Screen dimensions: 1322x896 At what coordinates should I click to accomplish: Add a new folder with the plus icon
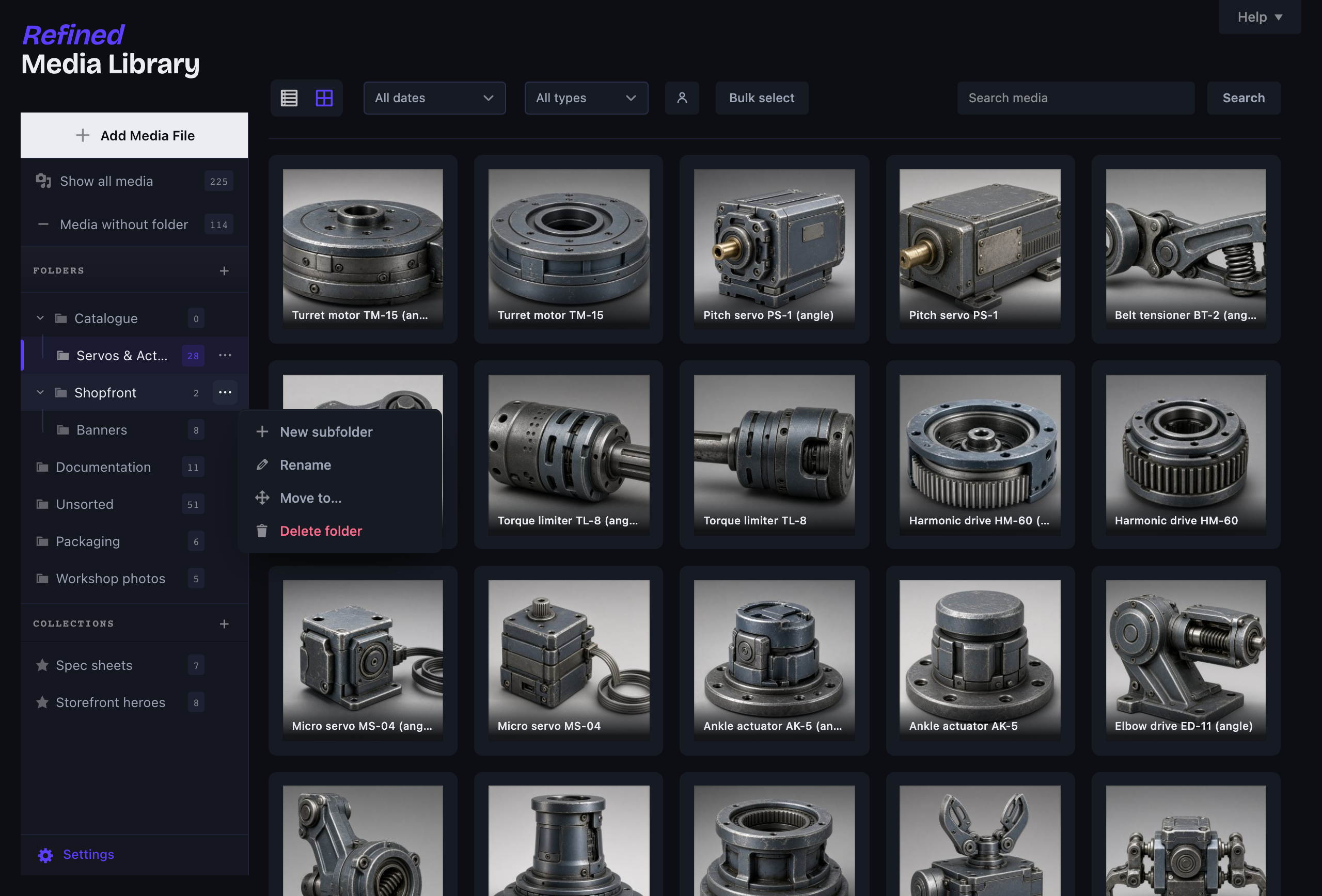(x=224, y=270)
